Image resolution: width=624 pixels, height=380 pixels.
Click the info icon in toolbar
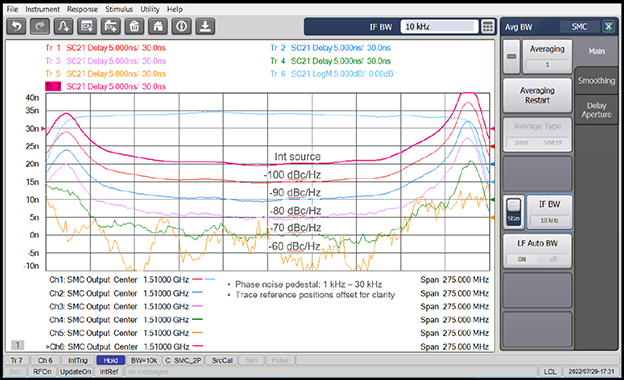point(181,27)
